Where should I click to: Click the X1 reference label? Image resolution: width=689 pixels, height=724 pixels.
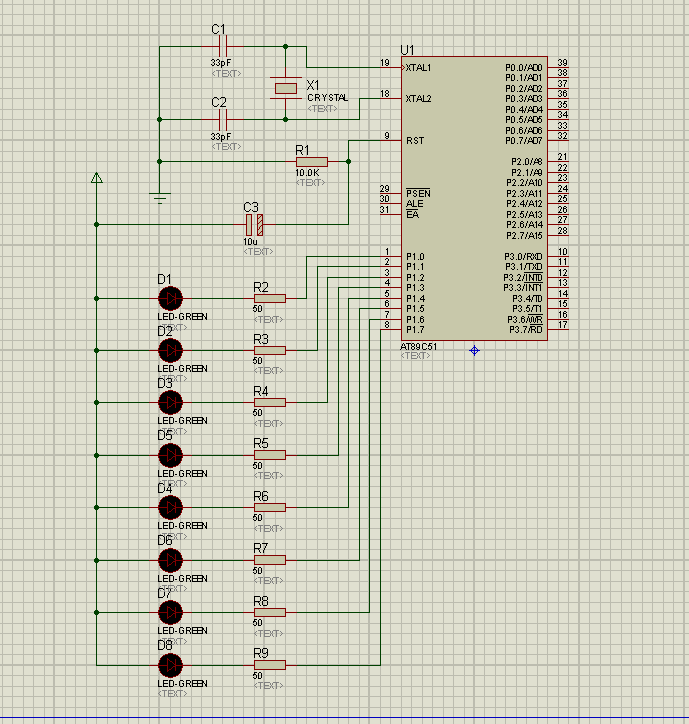click(x=313, y=85)
